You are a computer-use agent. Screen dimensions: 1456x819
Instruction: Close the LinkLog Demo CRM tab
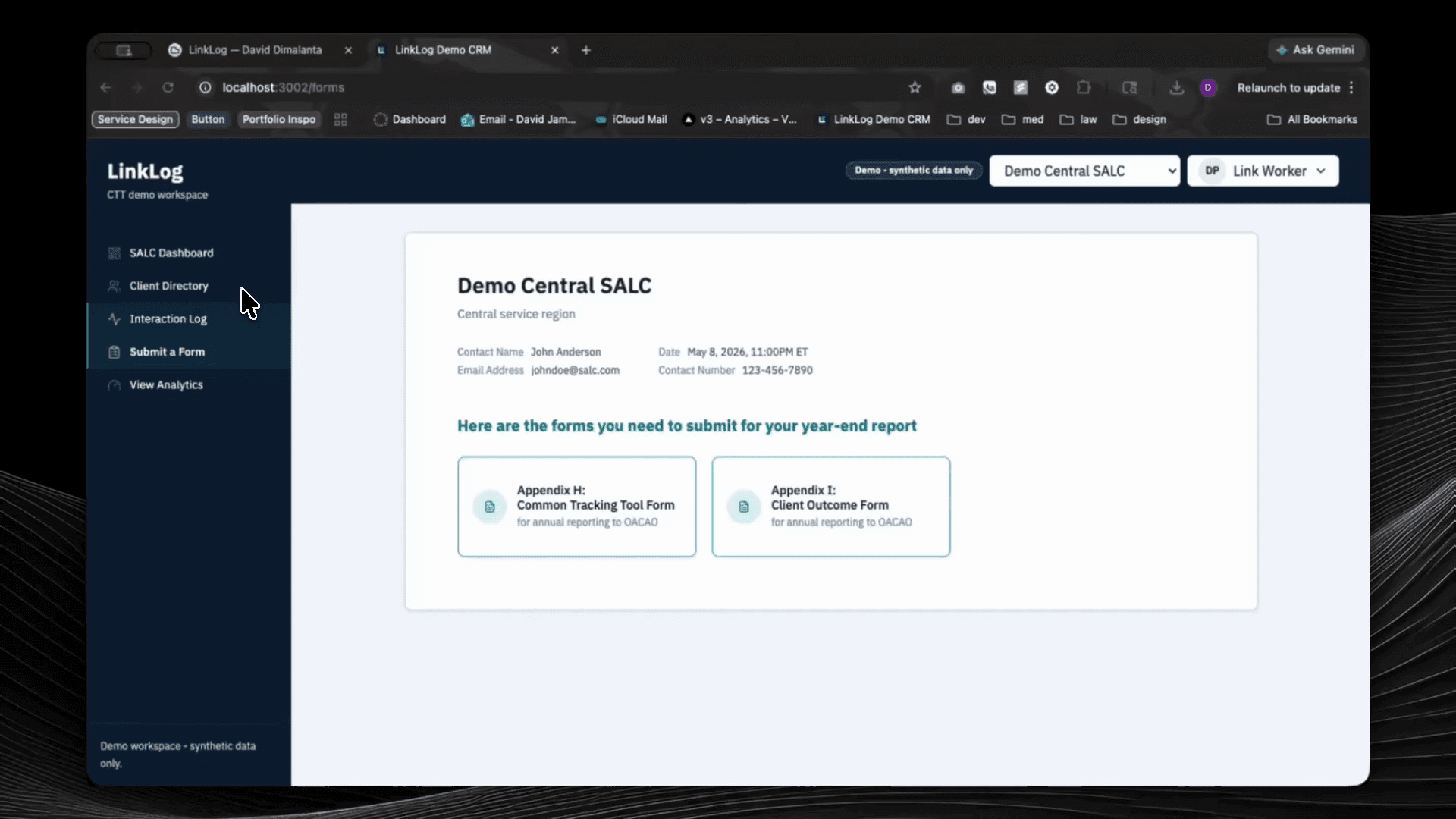tap(555, 50)
